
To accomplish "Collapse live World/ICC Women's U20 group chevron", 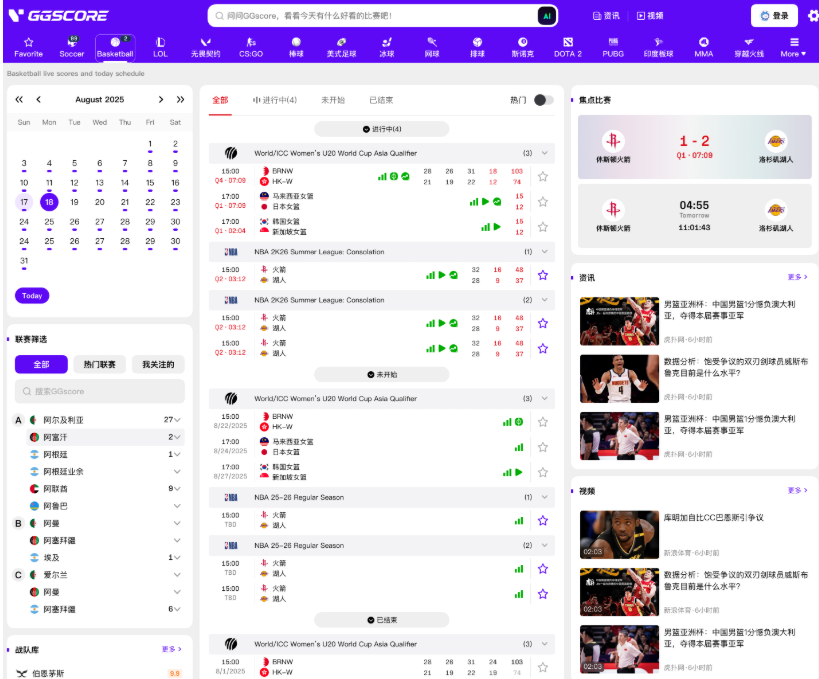I will (544, 153).
